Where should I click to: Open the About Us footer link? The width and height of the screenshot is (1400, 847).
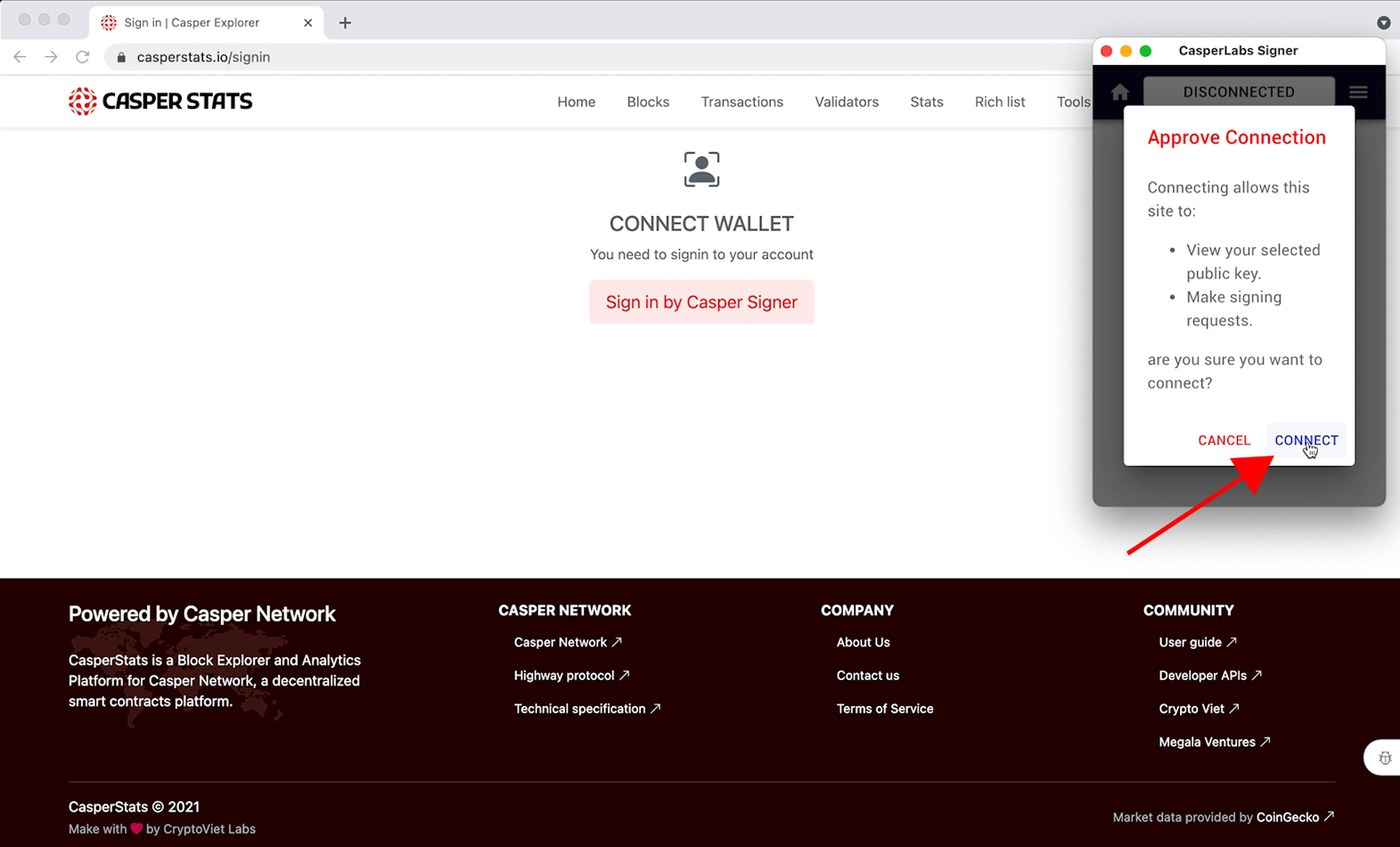pyautogui.click(x=863, y=642)
